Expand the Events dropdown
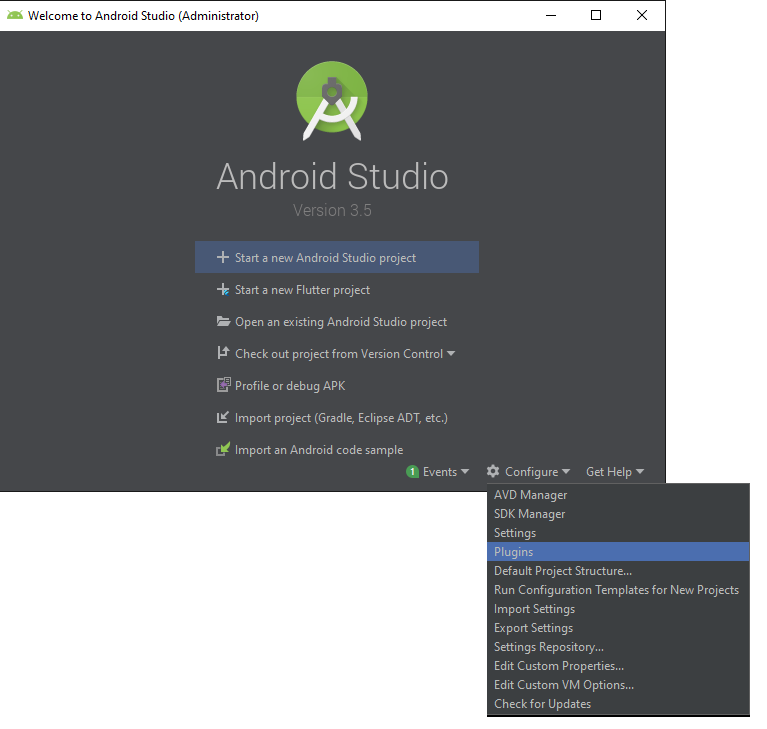Viewport: 767px width, 729px height. 464,472
